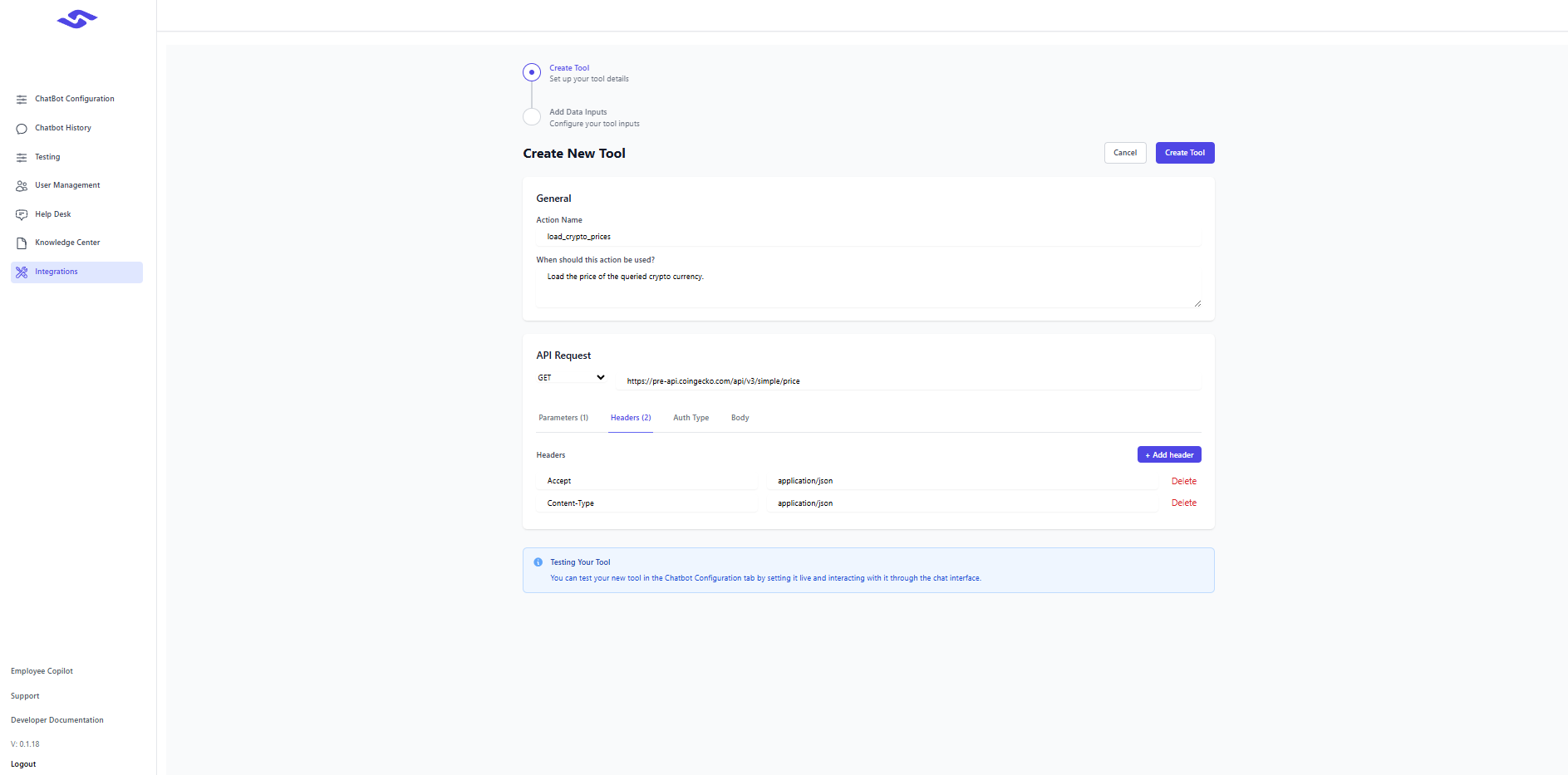The image size is (1568, 775).
Task: Click the Add header button
Action: coord(1168,455)
